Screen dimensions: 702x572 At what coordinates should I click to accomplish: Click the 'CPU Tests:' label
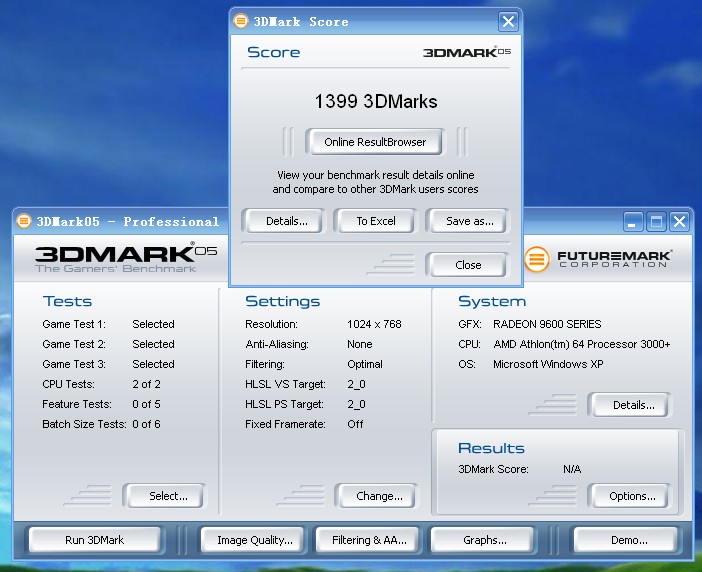coord(68,384)
